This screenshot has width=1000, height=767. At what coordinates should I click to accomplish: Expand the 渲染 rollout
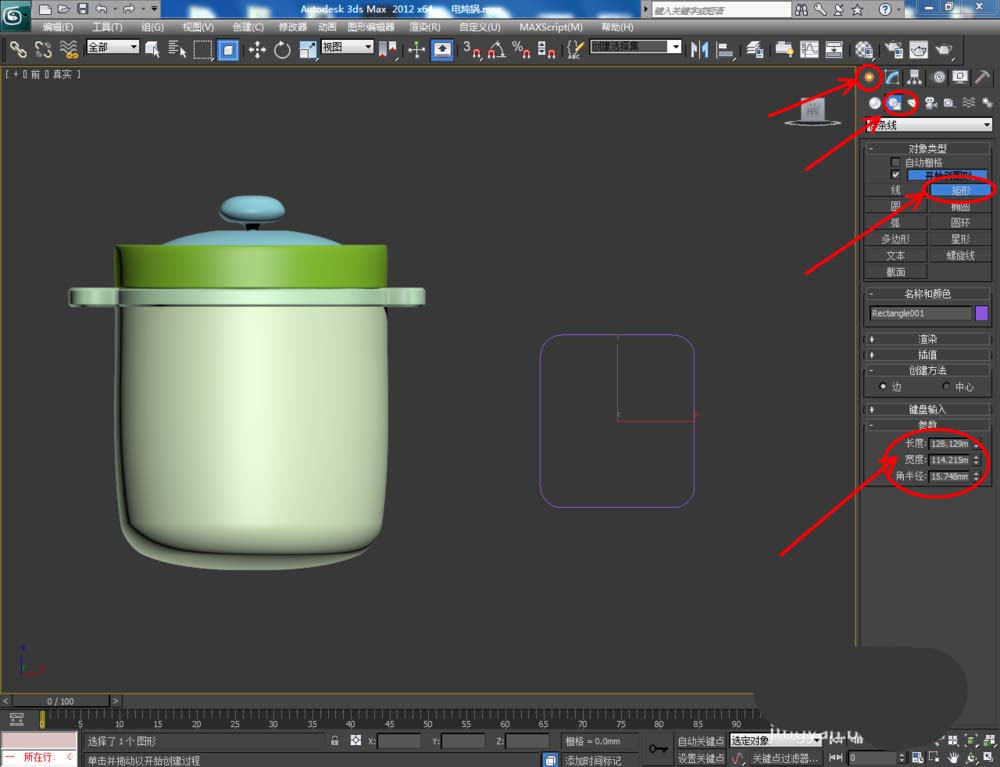pos(927,339)
